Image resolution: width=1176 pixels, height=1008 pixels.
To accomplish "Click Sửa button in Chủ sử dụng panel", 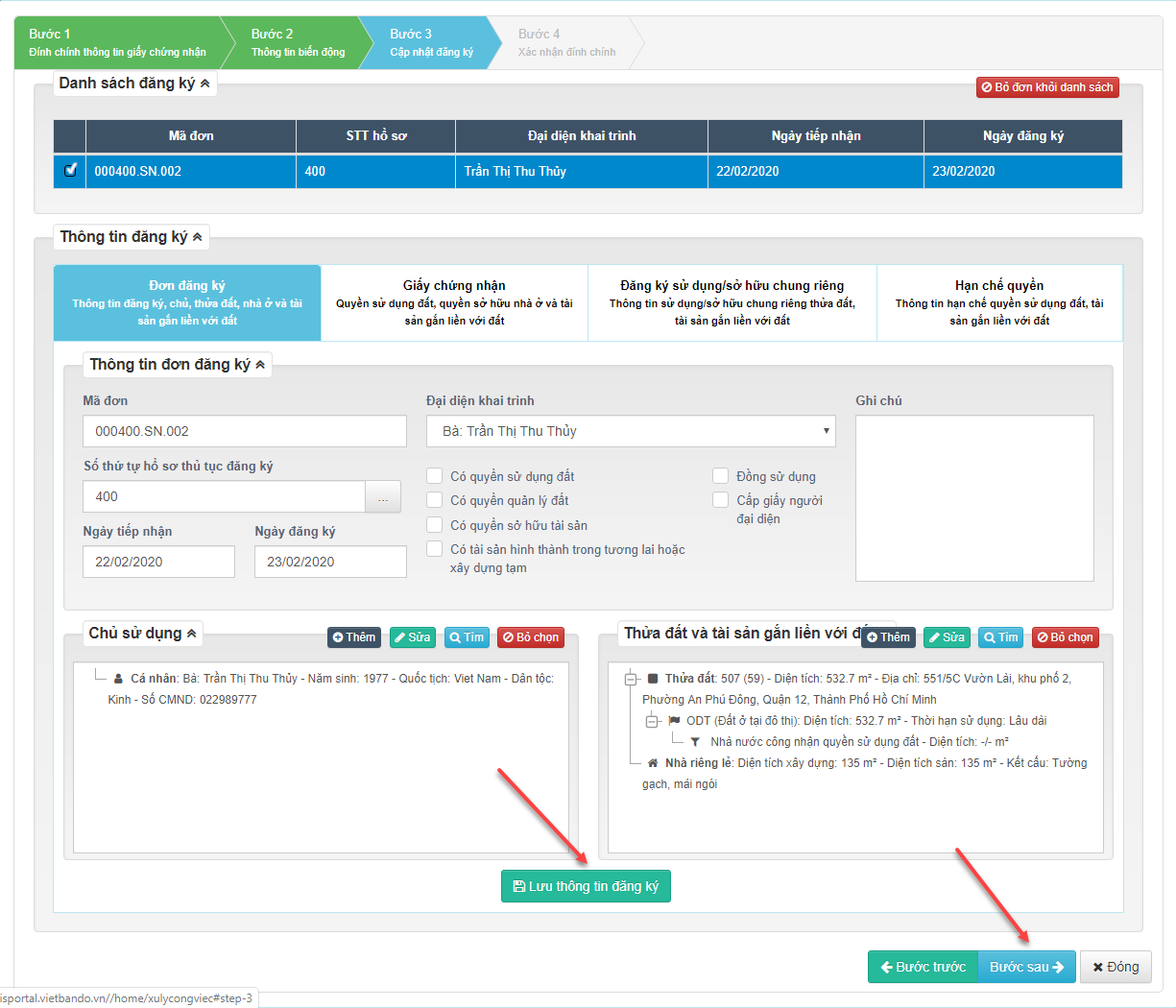I will click(412, 637).
